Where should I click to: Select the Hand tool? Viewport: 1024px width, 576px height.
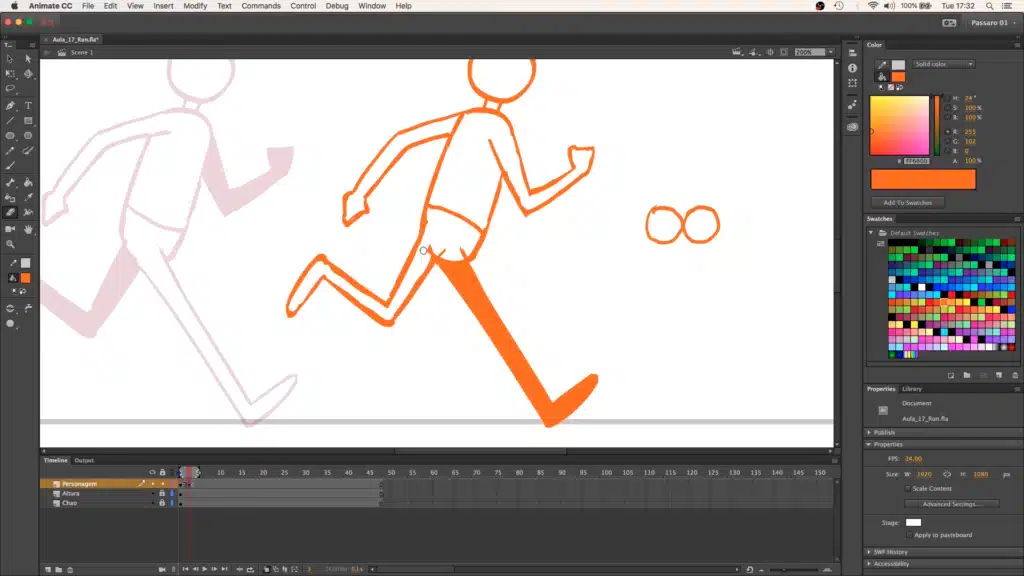(28, 229)
